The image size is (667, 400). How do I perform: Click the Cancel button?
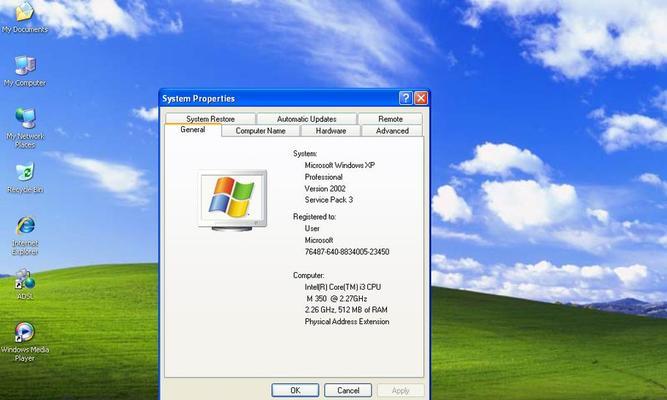[x=348, y=390]
